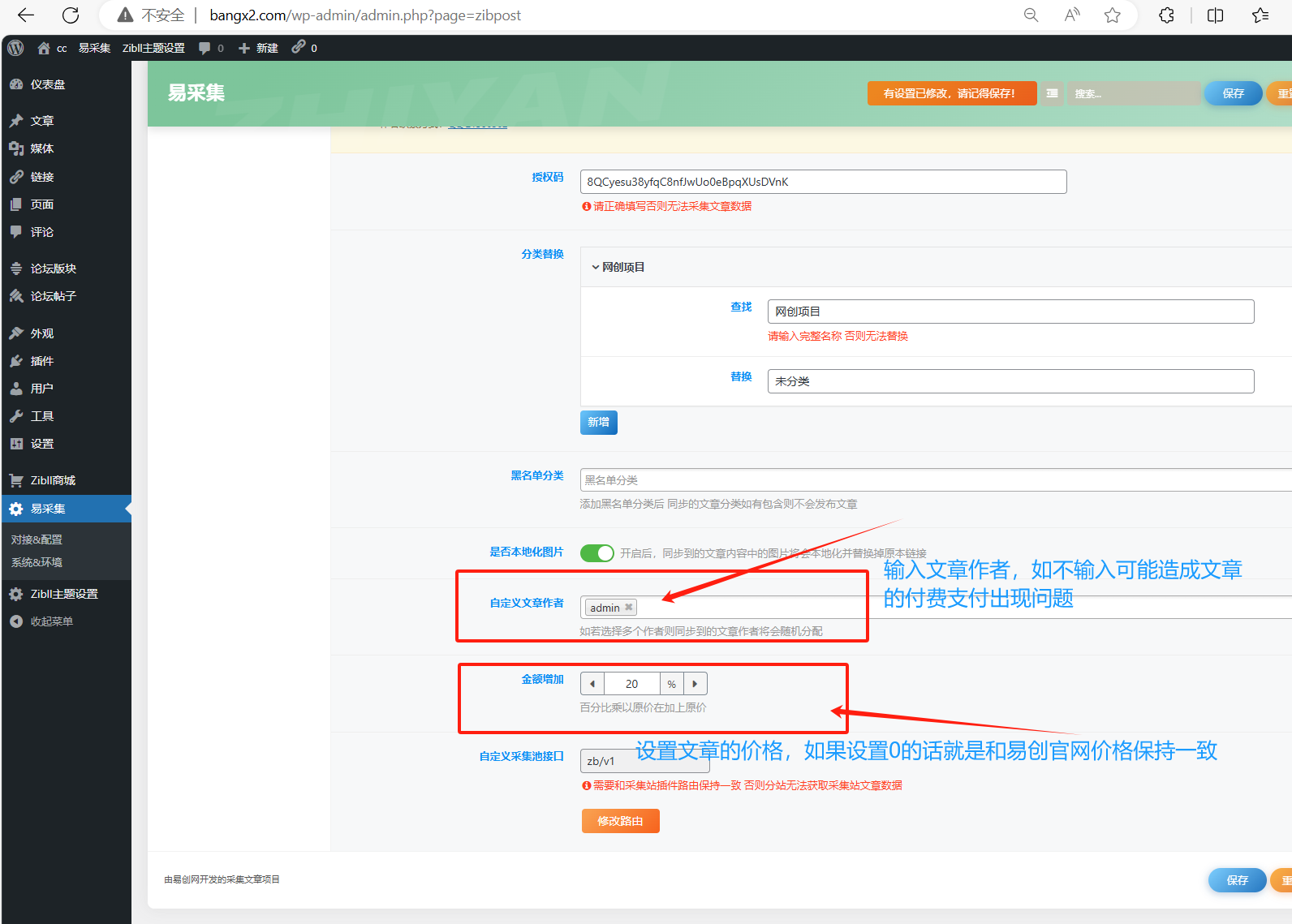Click the browser address bar URL
1292x924 pixels.
[365, 15]
